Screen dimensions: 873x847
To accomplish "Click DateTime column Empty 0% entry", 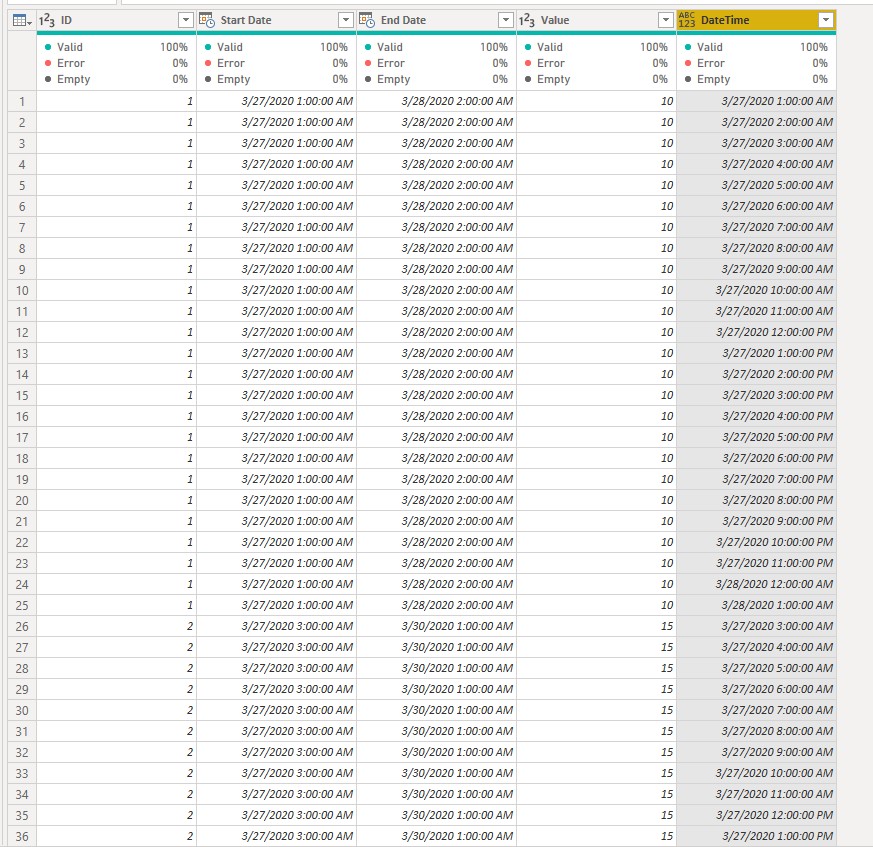I will pos(757,80).
